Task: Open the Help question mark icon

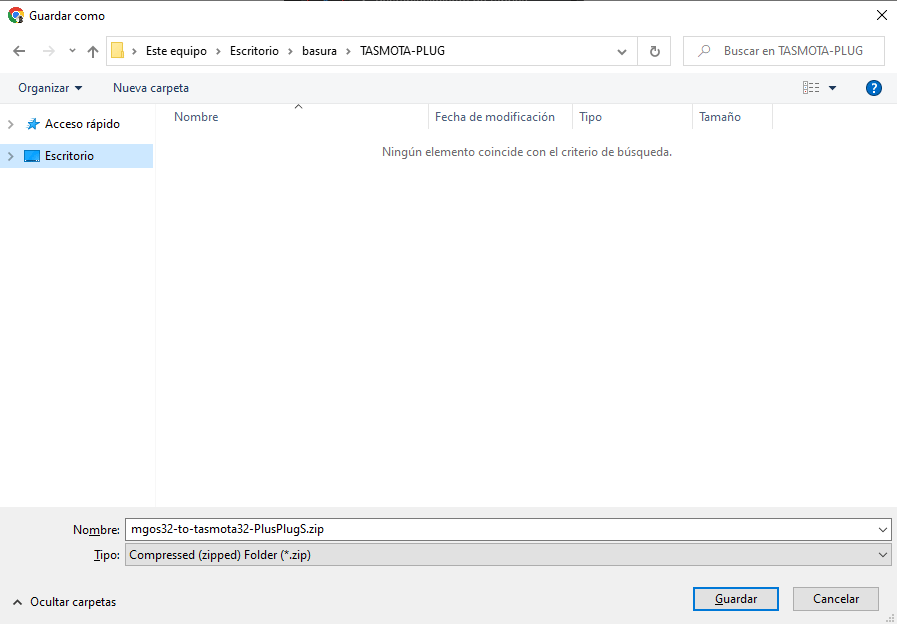Action: [x=873, y=88]
